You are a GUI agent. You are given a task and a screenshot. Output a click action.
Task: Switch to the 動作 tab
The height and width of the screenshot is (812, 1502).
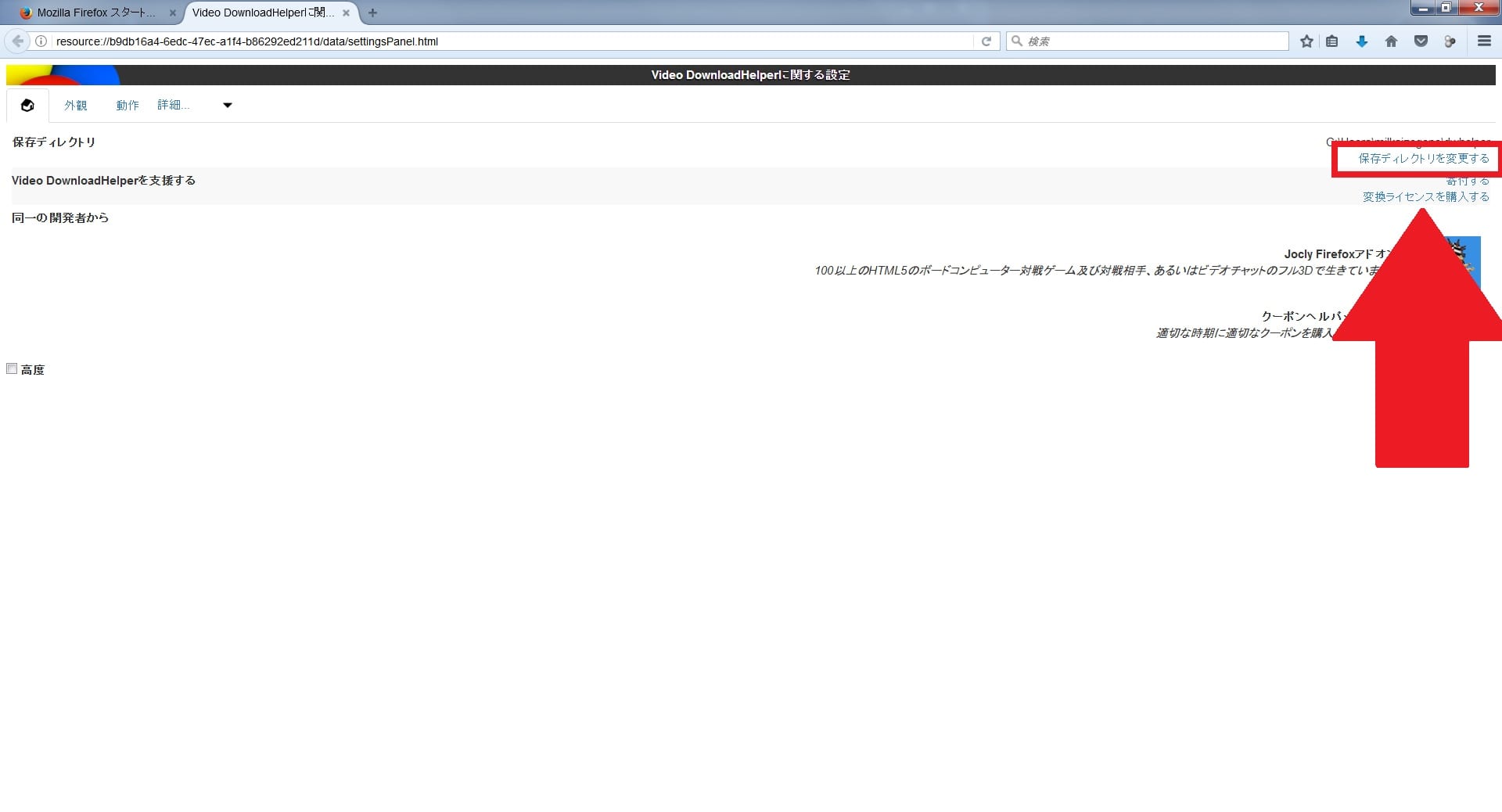click(x=128, y=105)
